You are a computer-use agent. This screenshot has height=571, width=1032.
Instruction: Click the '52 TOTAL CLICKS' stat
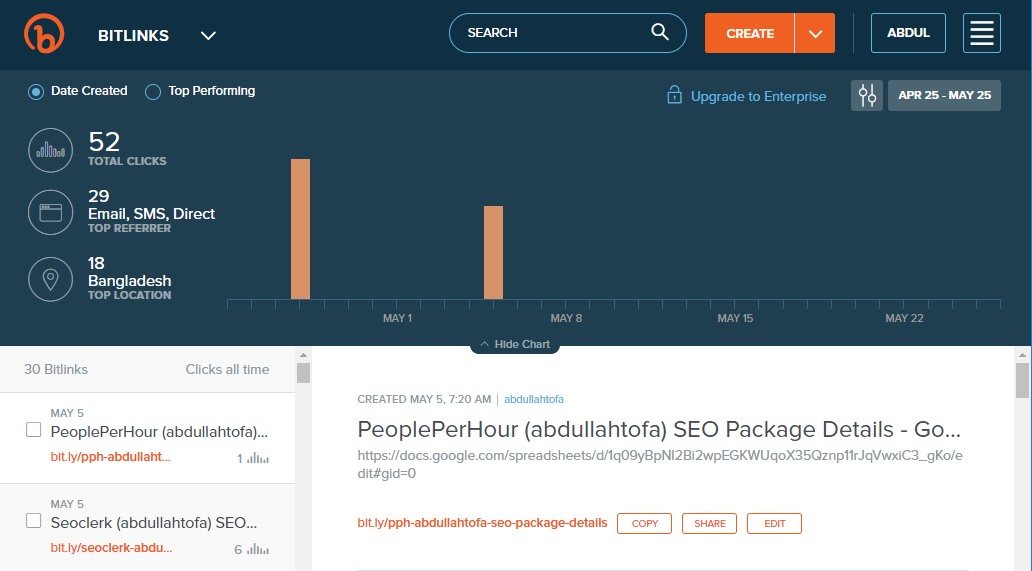[x=127, y=148]
